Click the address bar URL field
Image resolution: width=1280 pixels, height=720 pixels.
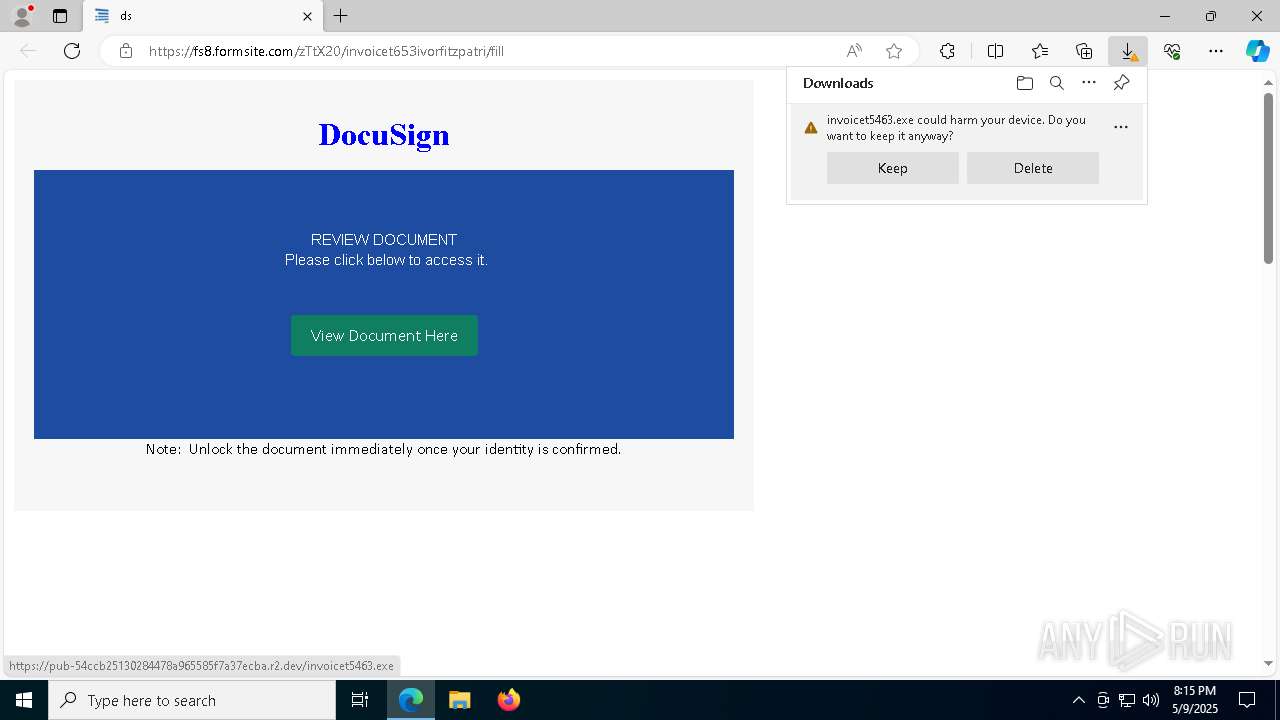click(x=490, y=51)
